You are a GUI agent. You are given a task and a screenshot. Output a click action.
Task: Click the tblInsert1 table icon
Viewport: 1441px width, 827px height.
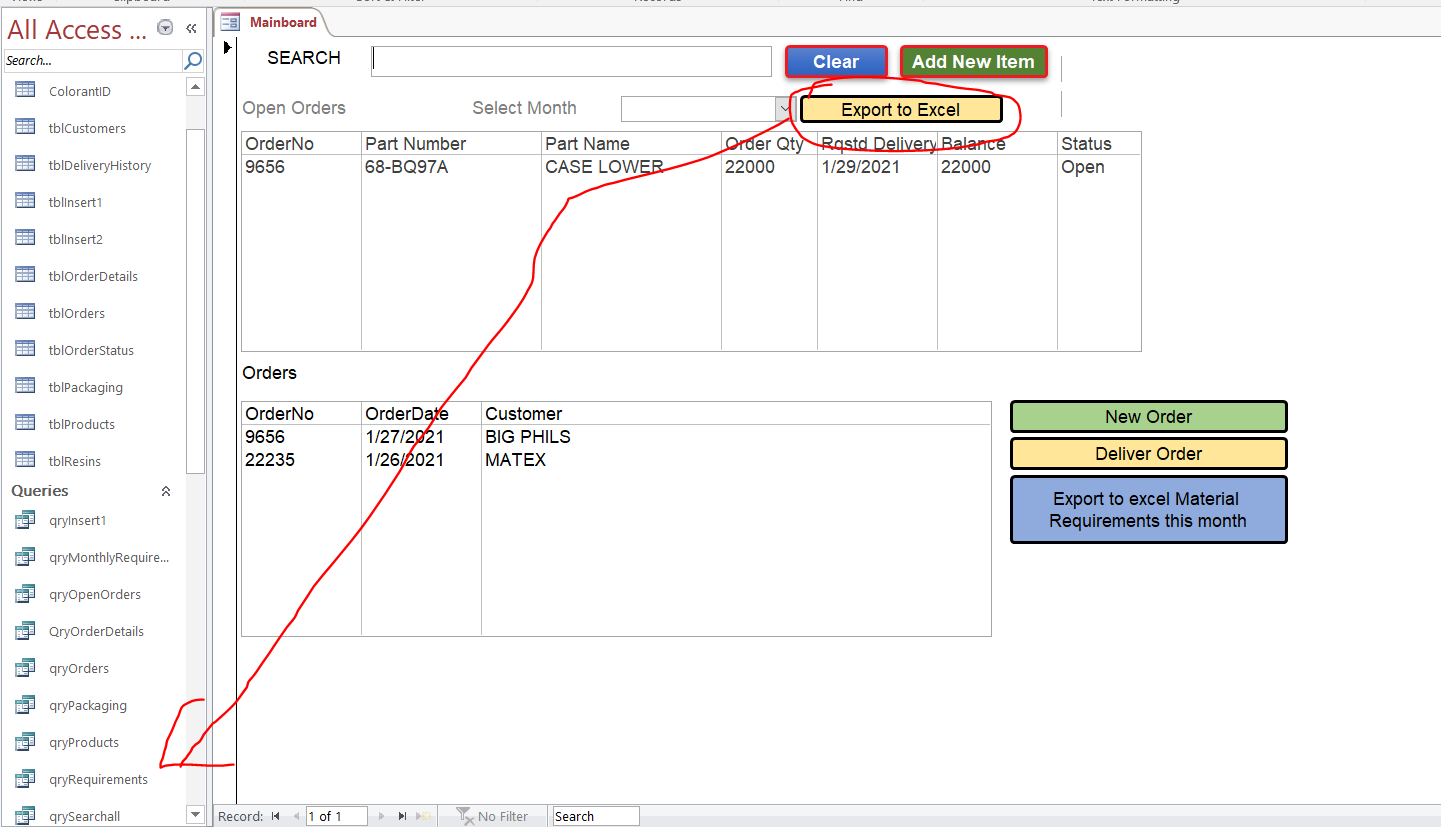pos(26,202)
